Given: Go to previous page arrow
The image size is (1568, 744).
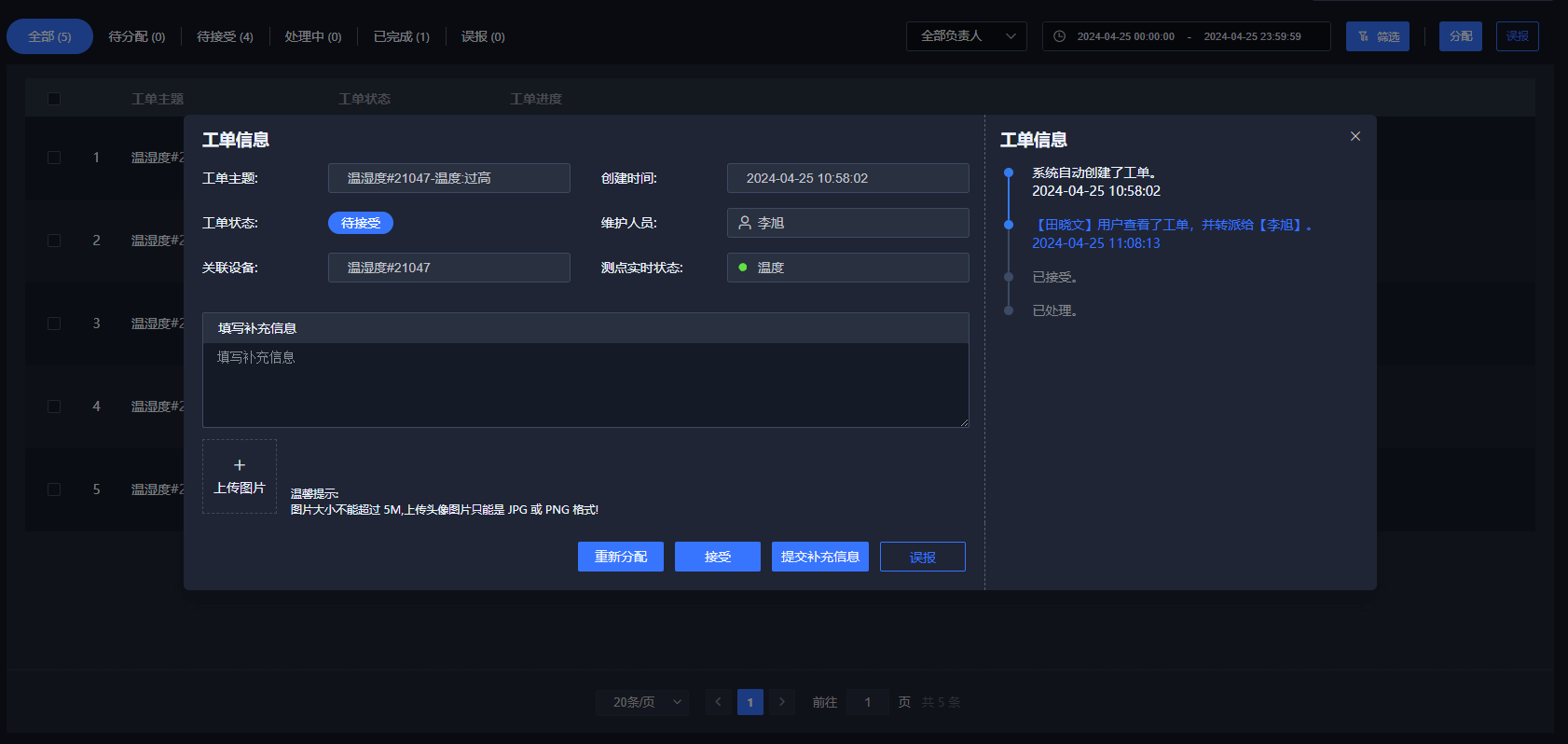Looking at the screenshot, I should [718, 702].
